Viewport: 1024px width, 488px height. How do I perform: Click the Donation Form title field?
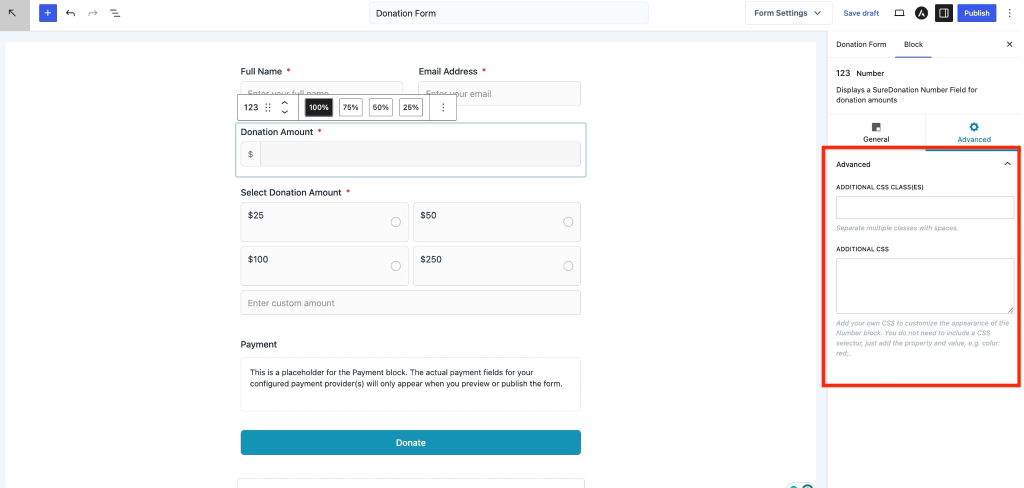coord(509,13)
